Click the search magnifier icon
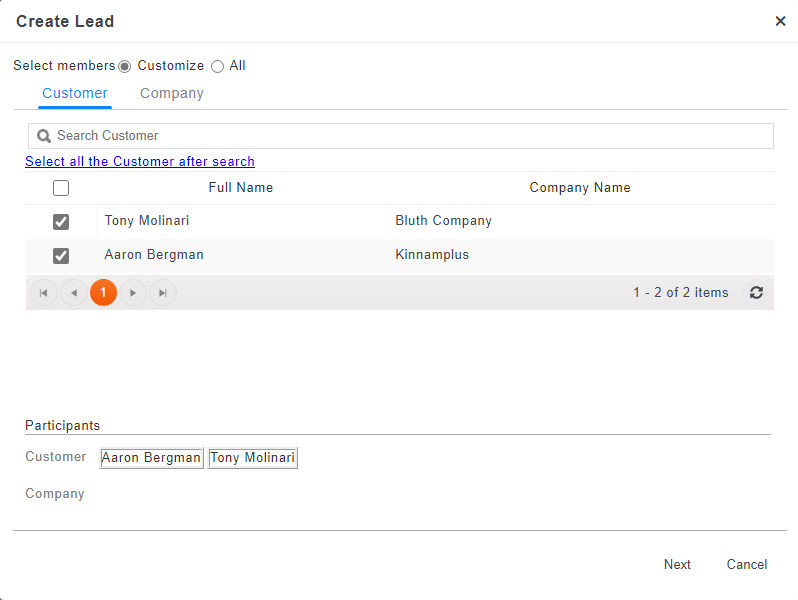The width and height of the screenshot is (798, 600). pyautogui.click(x=44, y=136)
